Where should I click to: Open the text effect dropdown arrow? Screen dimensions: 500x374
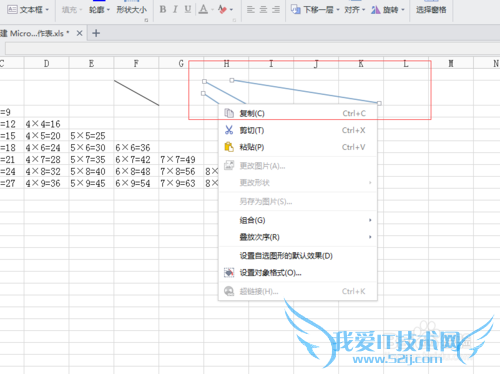(231, 10)
